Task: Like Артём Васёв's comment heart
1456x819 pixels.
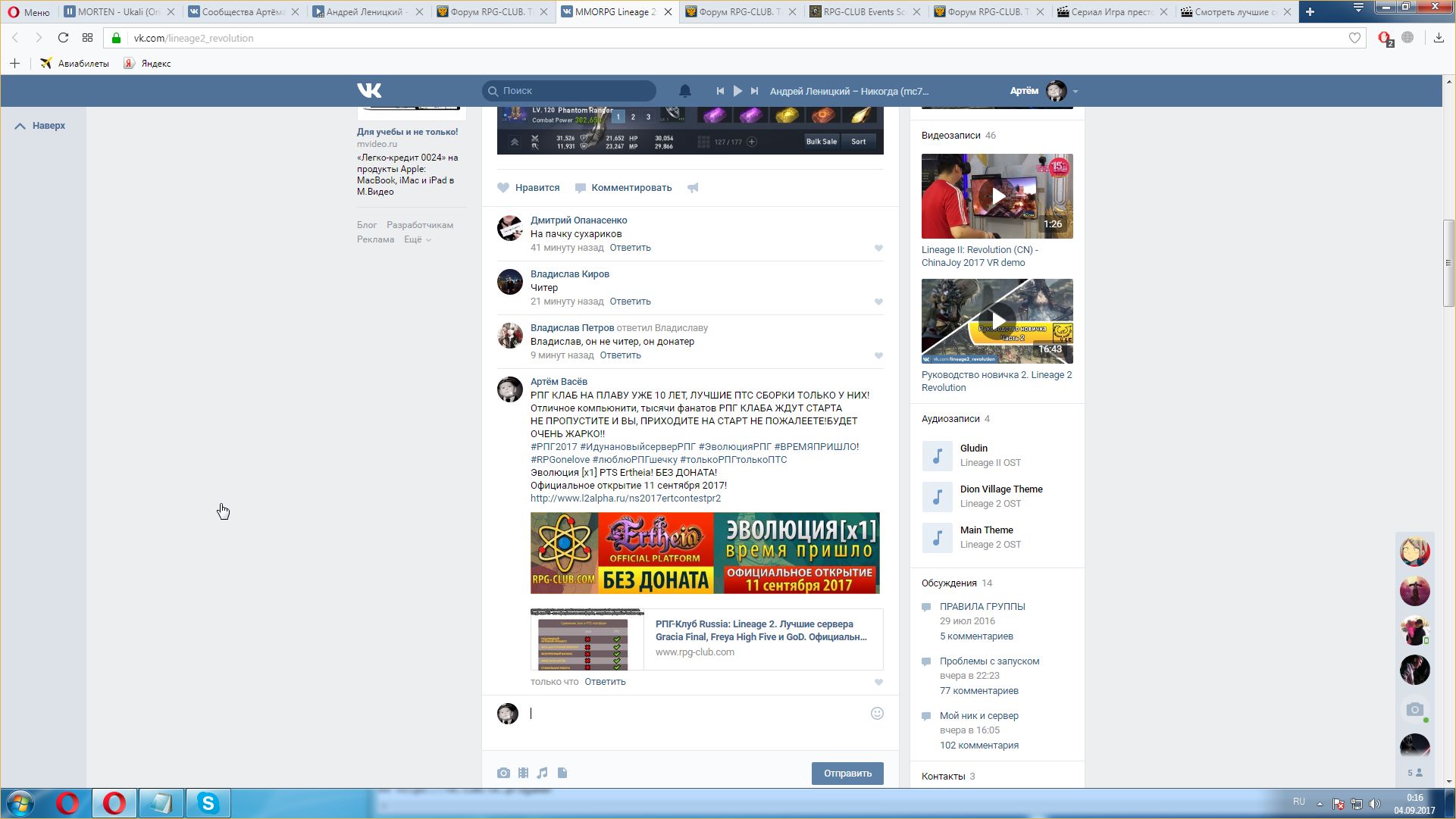Action: [x=878, y=682]
